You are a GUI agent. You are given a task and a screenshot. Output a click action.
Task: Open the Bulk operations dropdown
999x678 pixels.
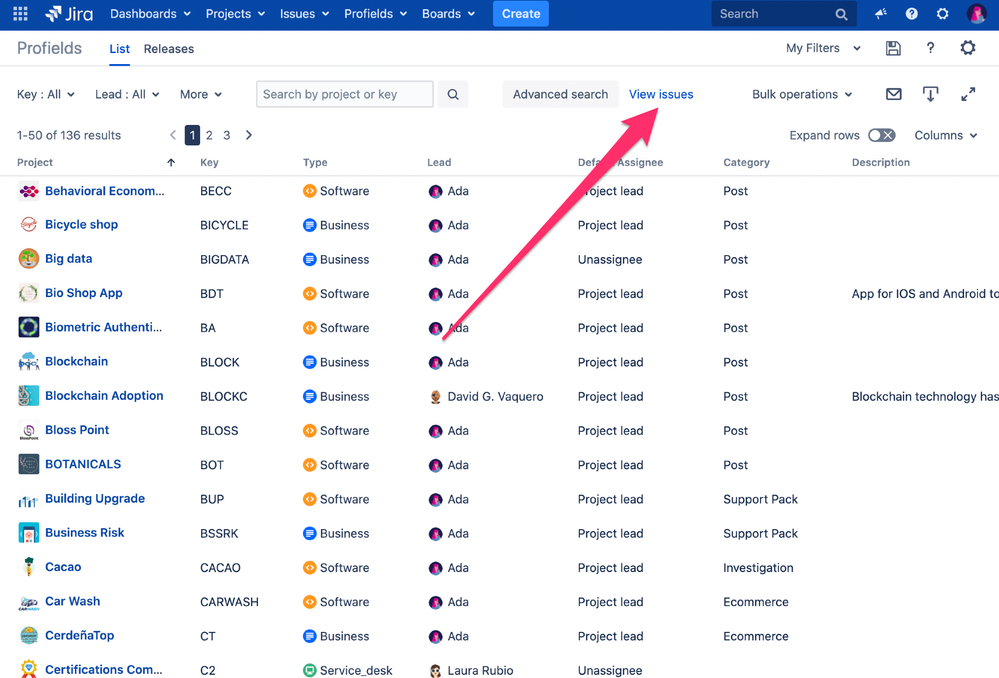(x=801, y=94)
